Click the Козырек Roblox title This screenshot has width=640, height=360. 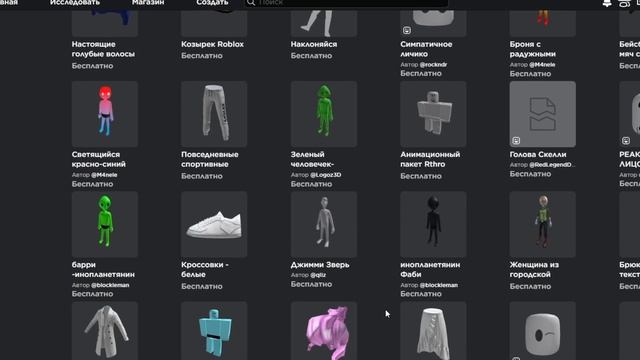click(212, 44)
